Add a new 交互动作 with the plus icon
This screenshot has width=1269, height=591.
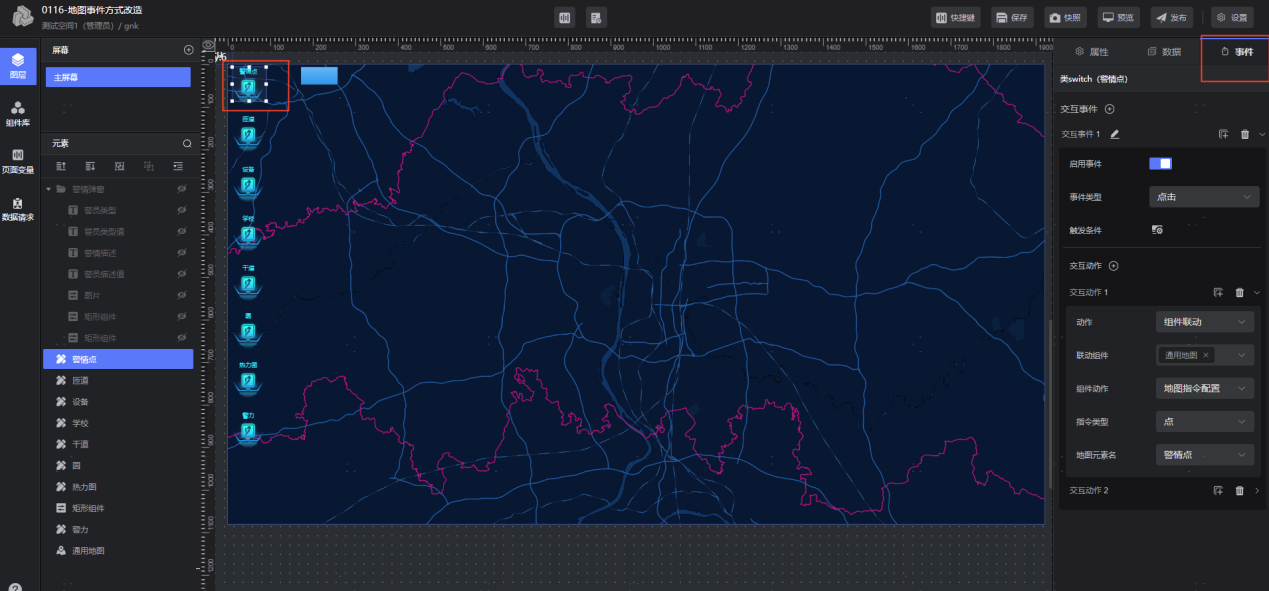(x=1113, y=266)
